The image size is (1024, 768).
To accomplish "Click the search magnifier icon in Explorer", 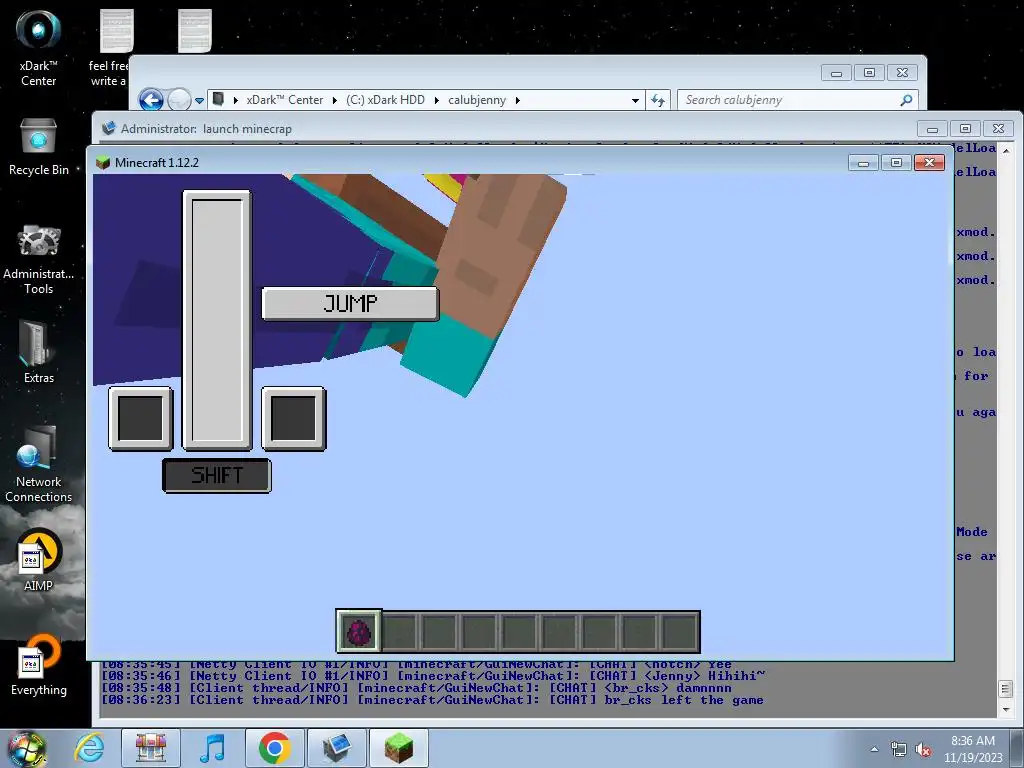I will click(x=906, y=100).
